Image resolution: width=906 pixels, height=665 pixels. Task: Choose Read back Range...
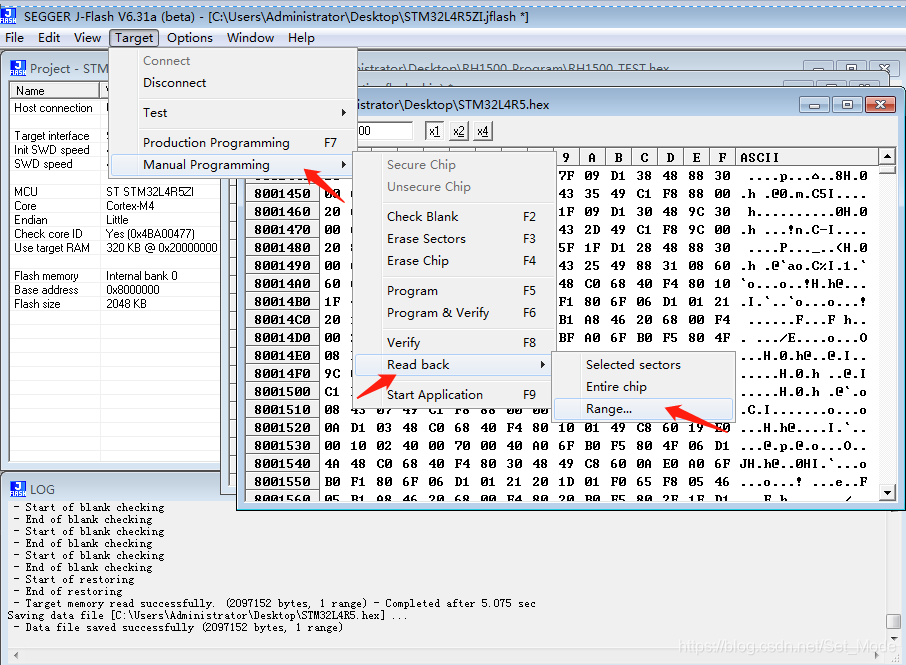[x=643, y=408]
